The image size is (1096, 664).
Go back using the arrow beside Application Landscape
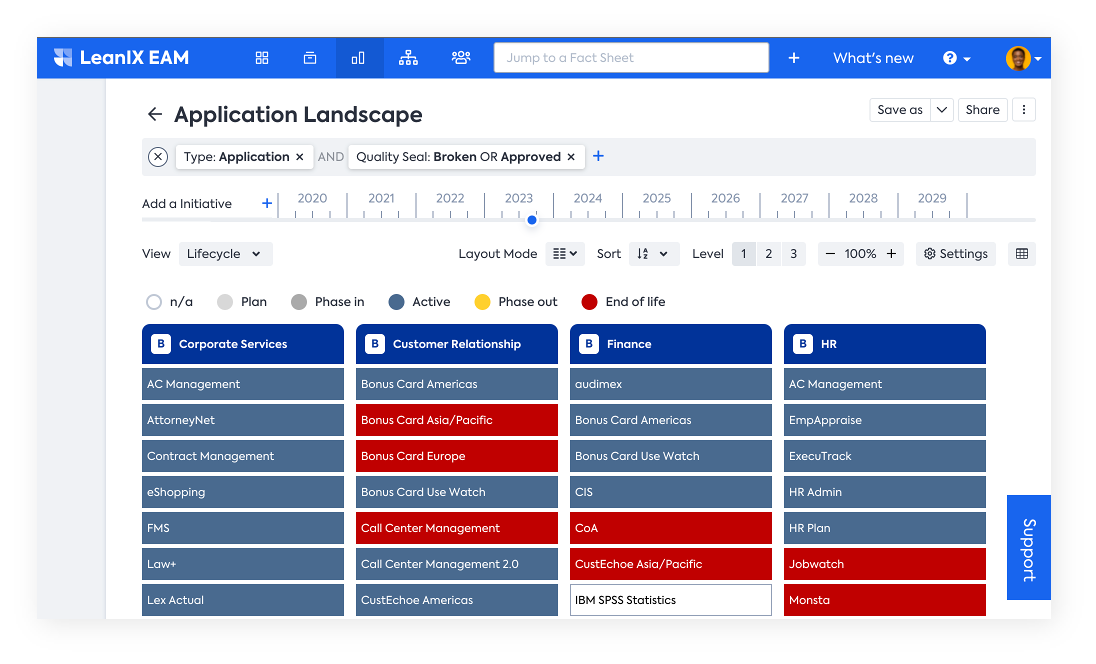pos(154,114)
